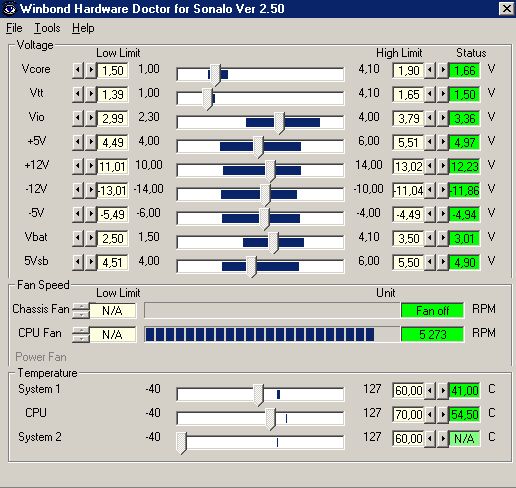Decrease -12V low limit with left arrow
516x488 pixels.
(78, 190)
